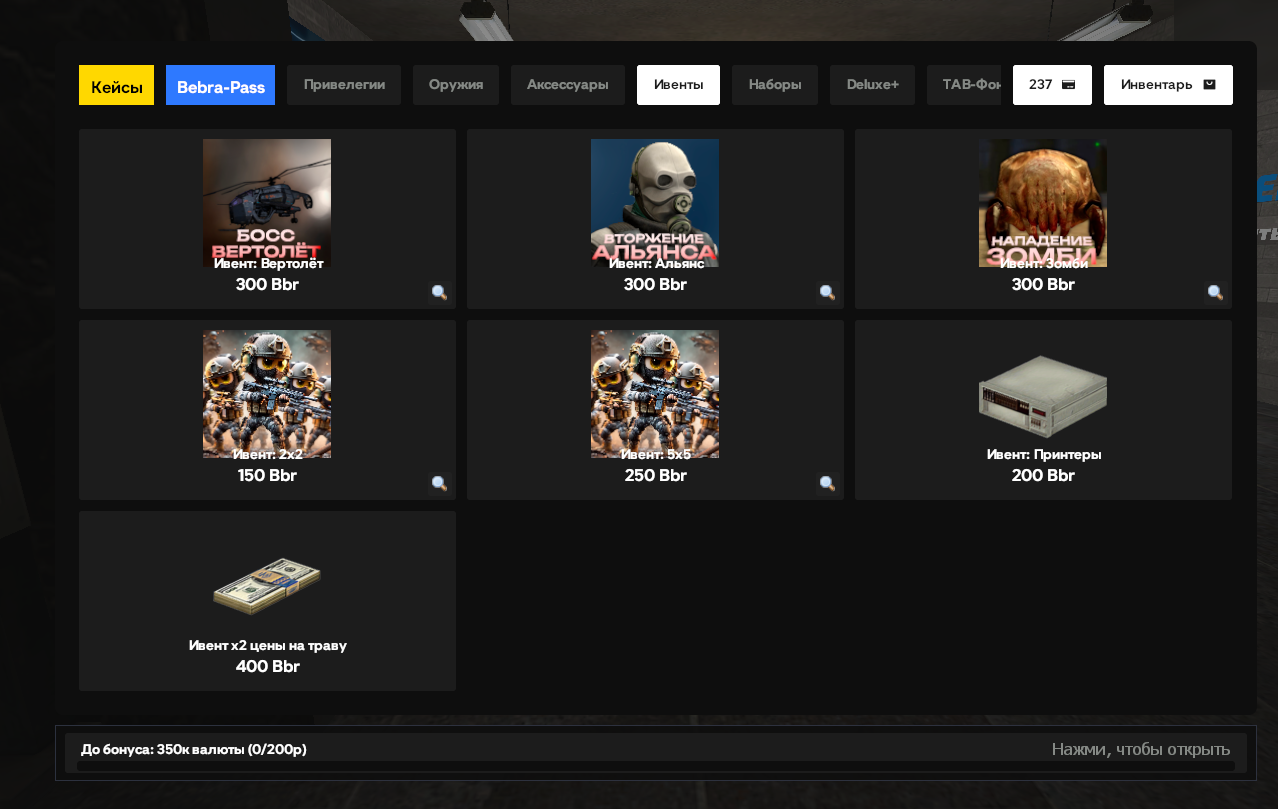
Task: Switch to the Deluxe+ tab
Action: (873, 85)
